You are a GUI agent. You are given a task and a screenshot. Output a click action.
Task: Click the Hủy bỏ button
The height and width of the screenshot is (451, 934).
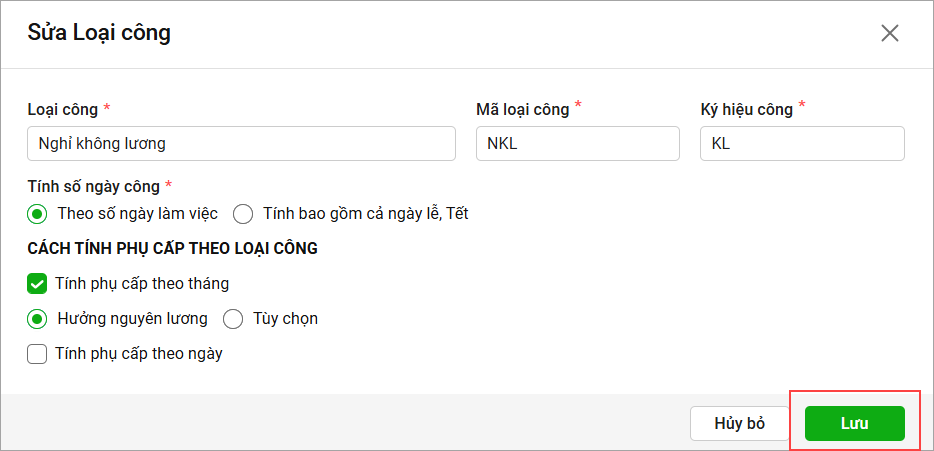[739, 424]
